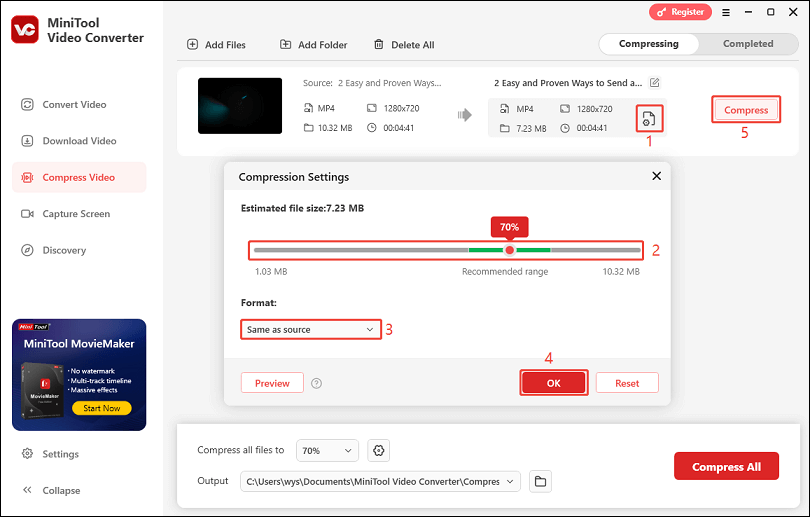Screen dimensions: 810x517
Task: Click Start Now in MovieMaker ad
Action: click(x=102, y=408)
